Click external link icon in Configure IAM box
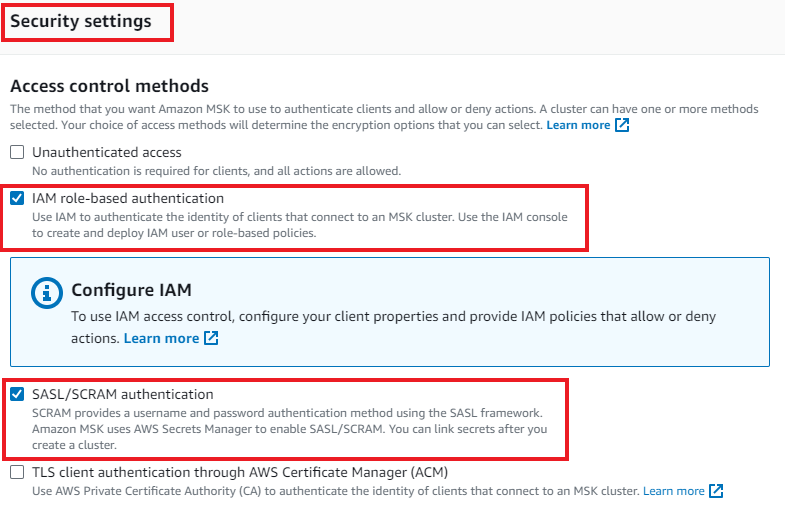This screenshot has height=512, width=785. point(211,338)
